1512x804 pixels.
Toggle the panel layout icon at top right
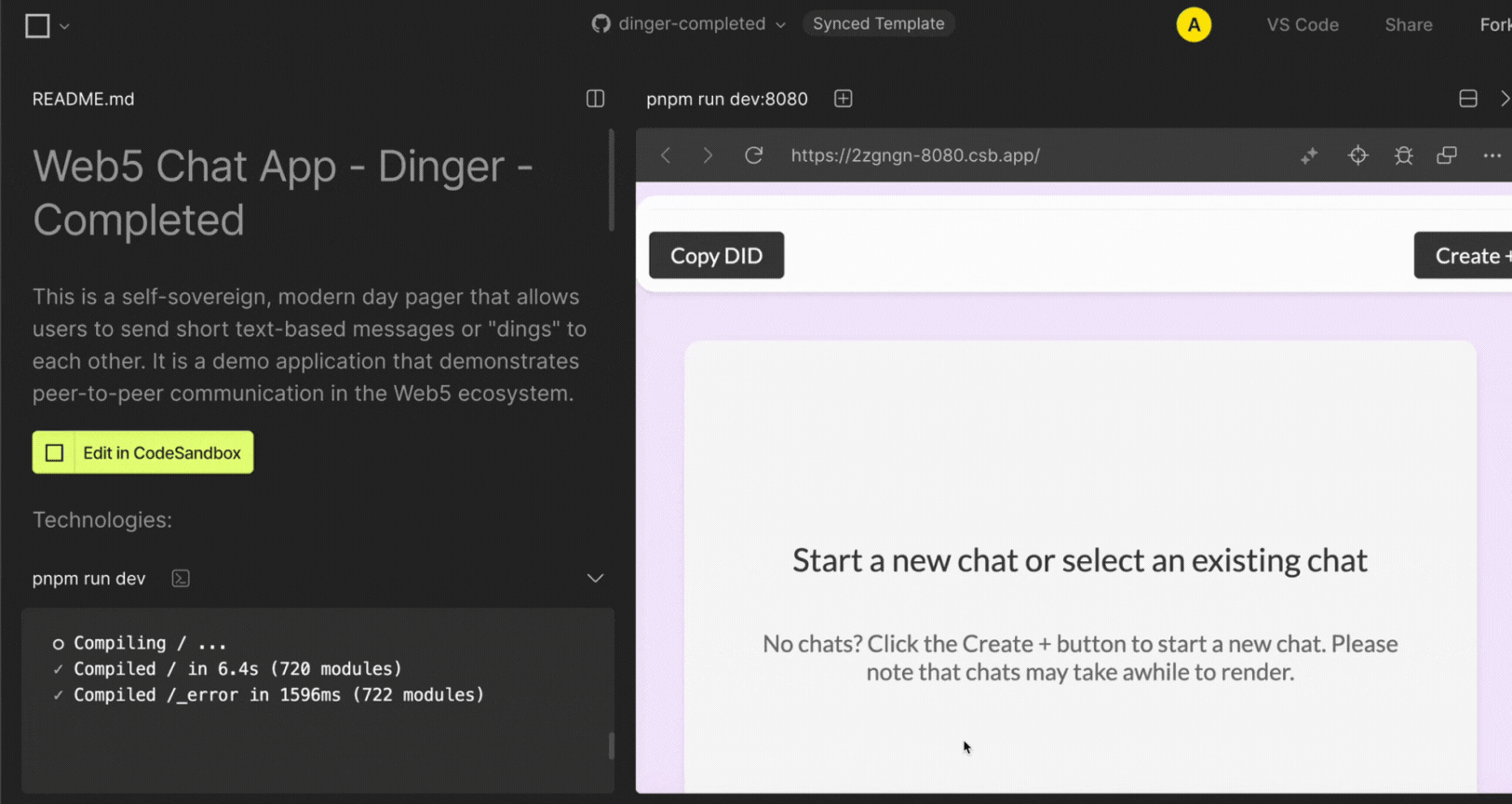pos(1468,99)
